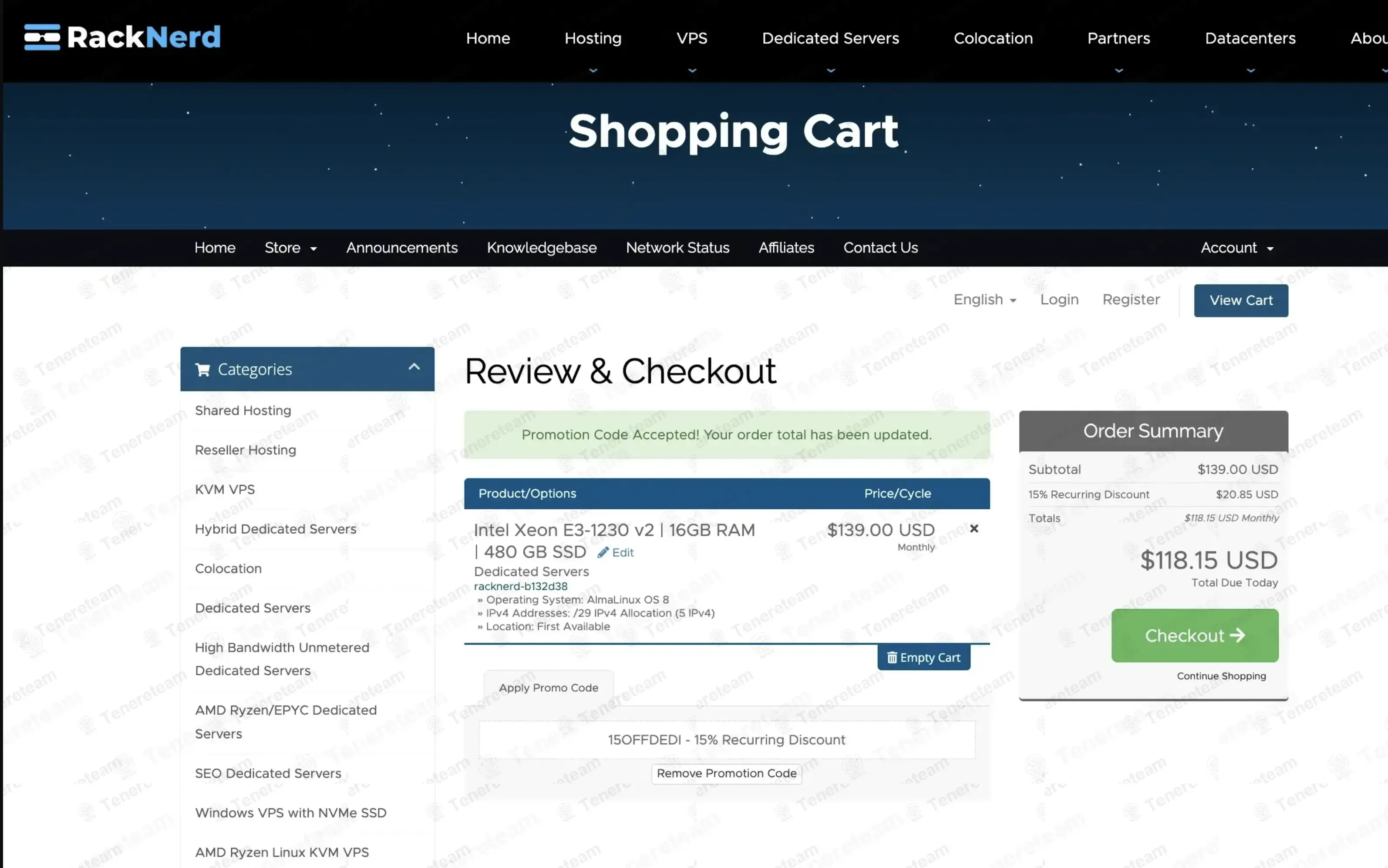Collapse the Categories panel chevron
1388x868 pixels.
(x=414, y=367)
